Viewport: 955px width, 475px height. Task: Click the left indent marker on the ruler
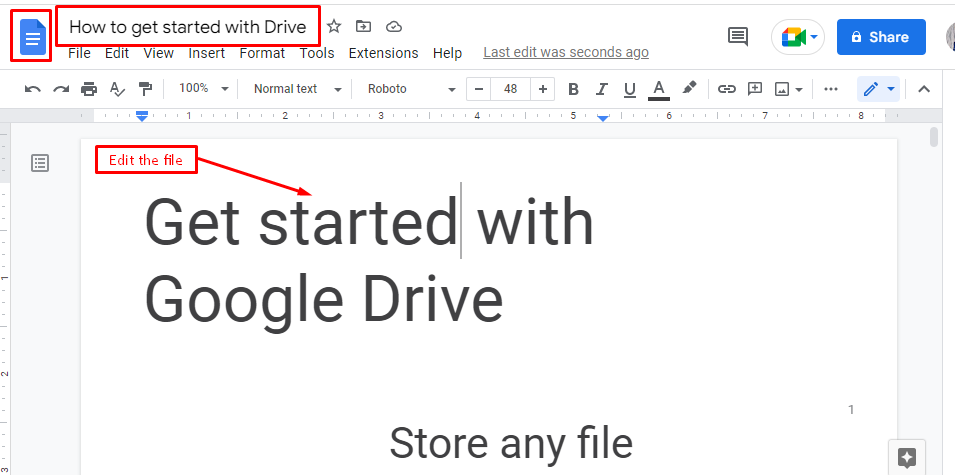pyautogui.click(x=142, y=116)
